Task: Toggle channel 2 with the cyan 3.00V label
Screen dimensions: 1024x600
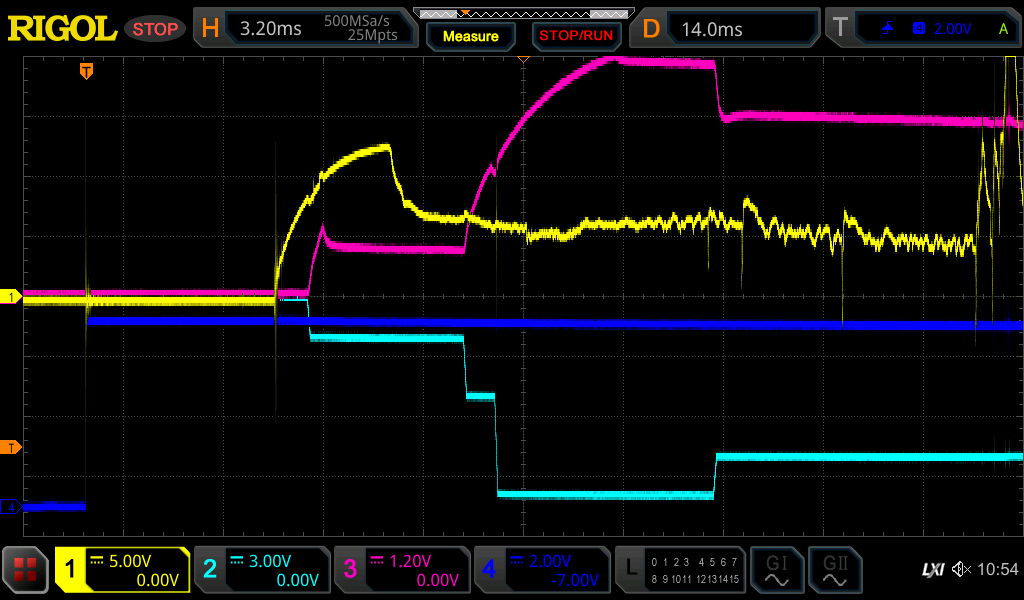Action: pos(262,570)
